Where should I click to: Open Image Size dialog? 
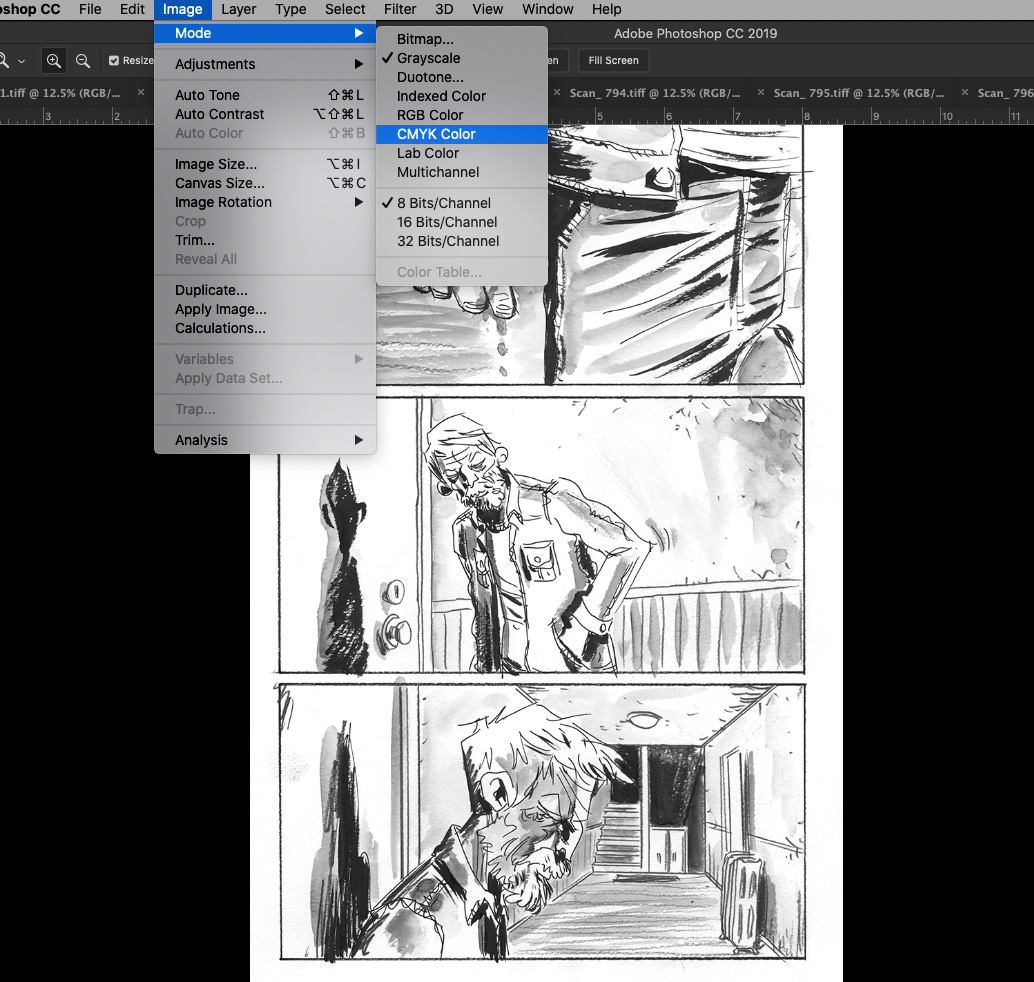265,164
